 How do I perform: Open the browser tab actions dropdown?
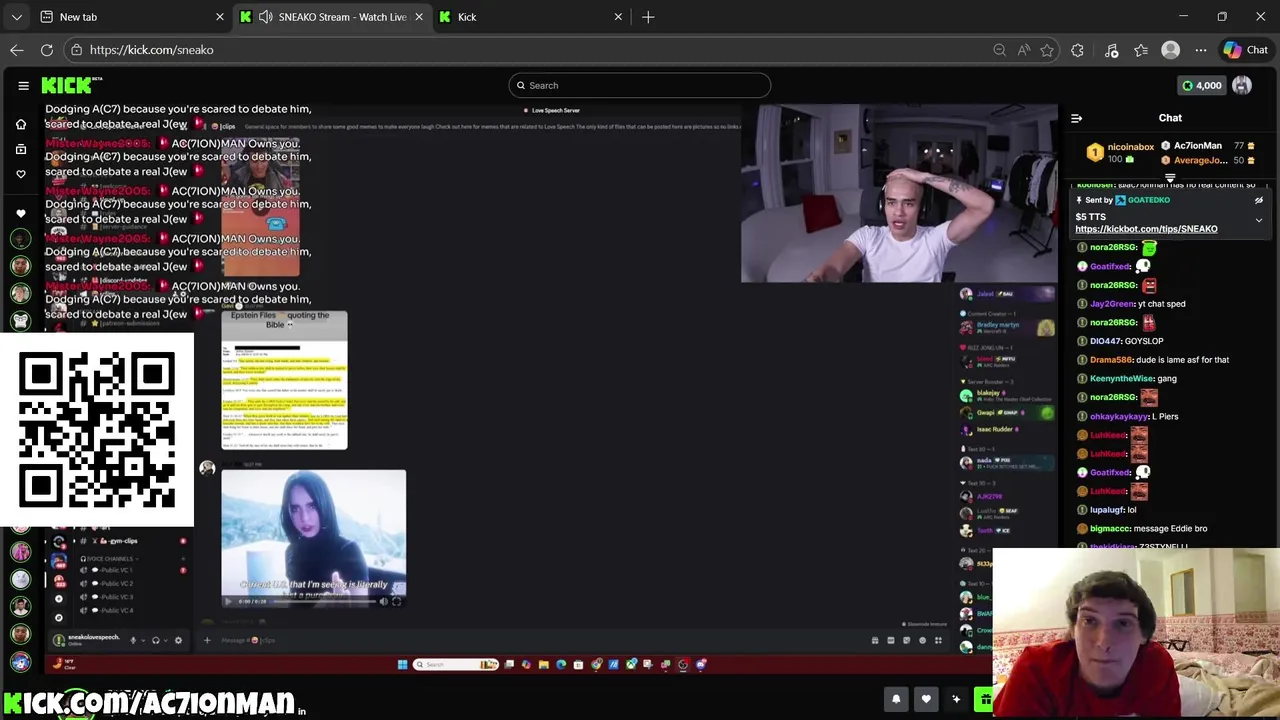(16, 17)
